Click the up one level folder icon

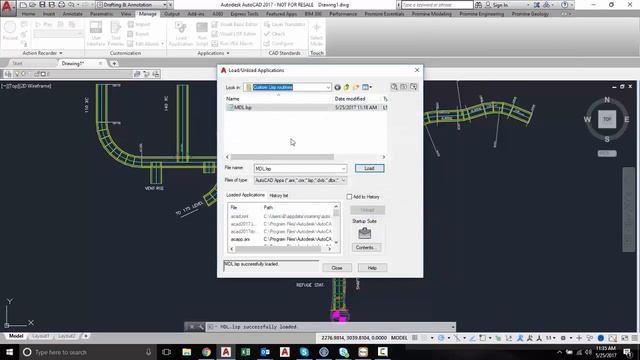347,87
